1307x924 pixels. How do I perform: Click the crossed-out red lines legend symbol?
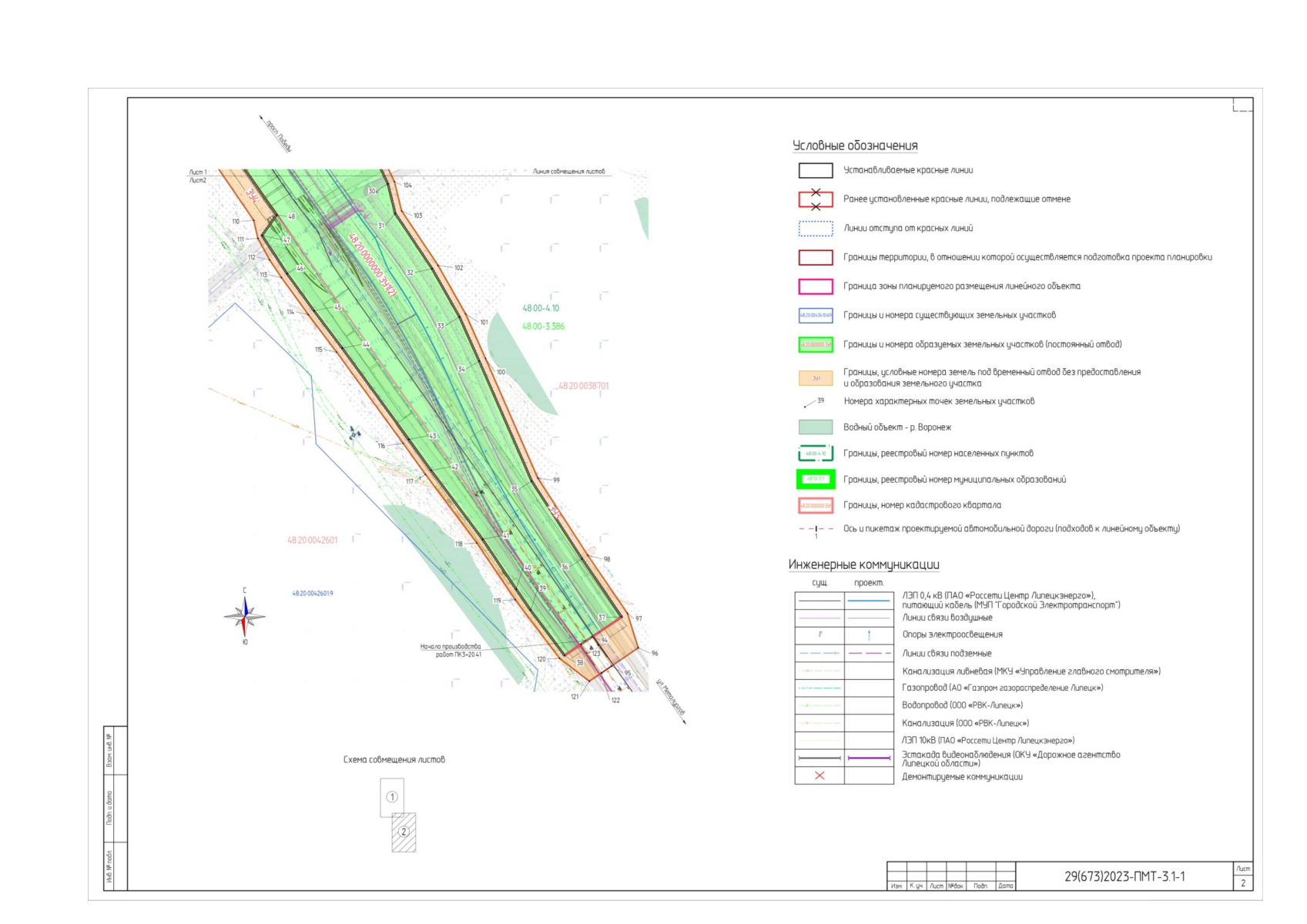coord(816,199)
